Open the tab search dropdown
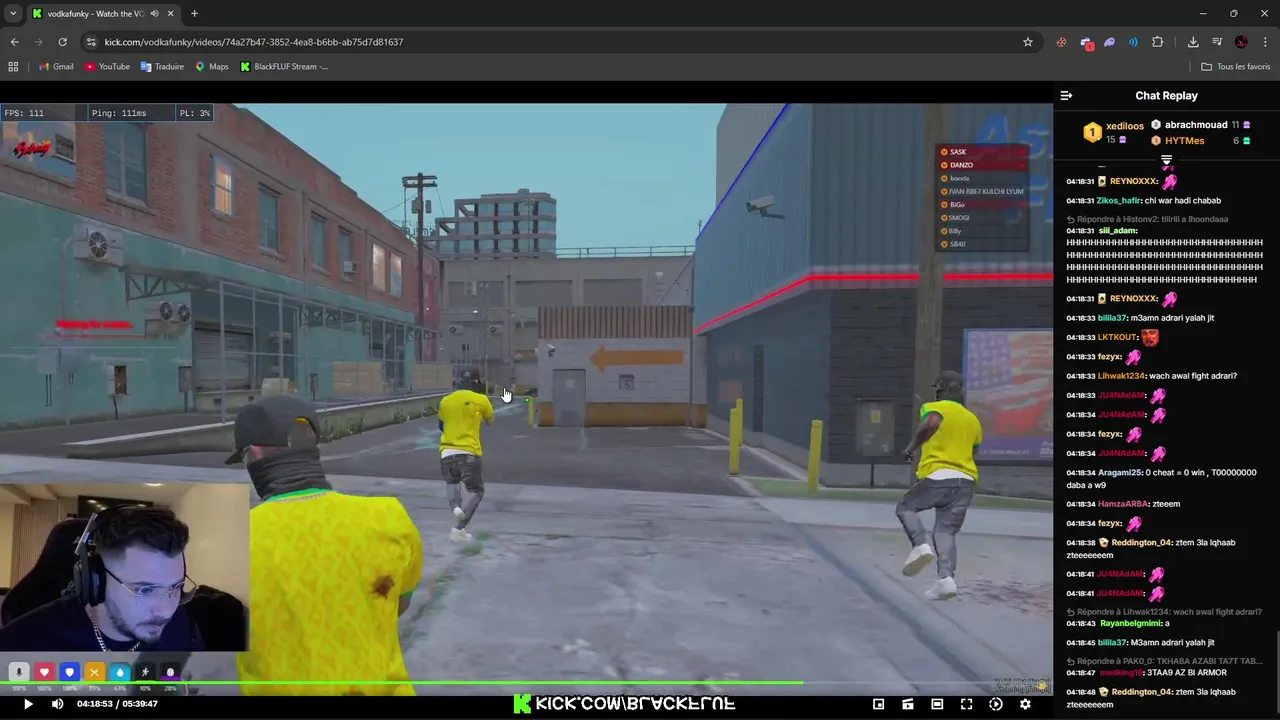The width and height of the screenshot is (1280, 720). pos(13,14)
